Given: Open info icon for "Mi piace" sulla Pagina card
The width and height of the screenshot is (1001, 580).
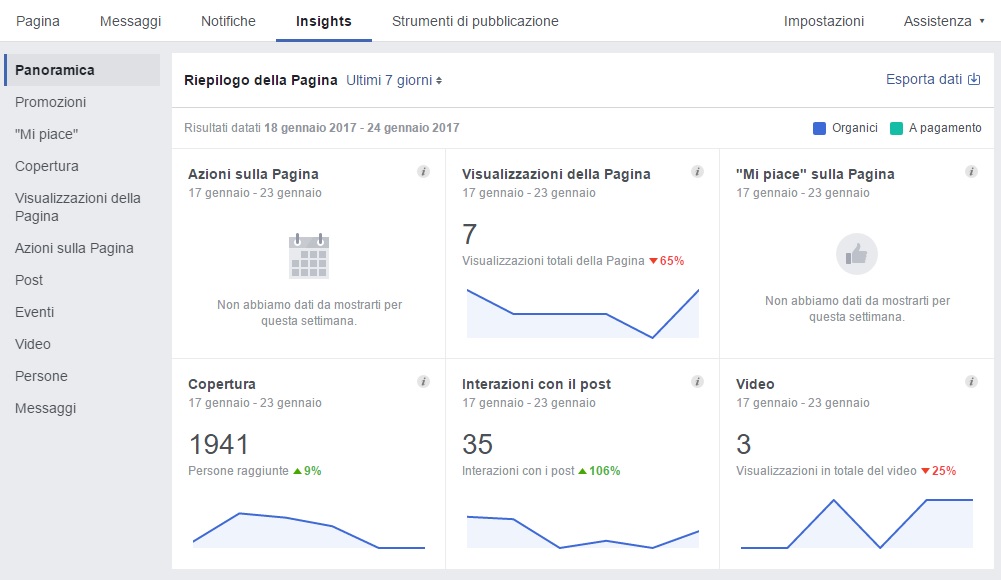Looking at the screenshot, I should 971,172.
